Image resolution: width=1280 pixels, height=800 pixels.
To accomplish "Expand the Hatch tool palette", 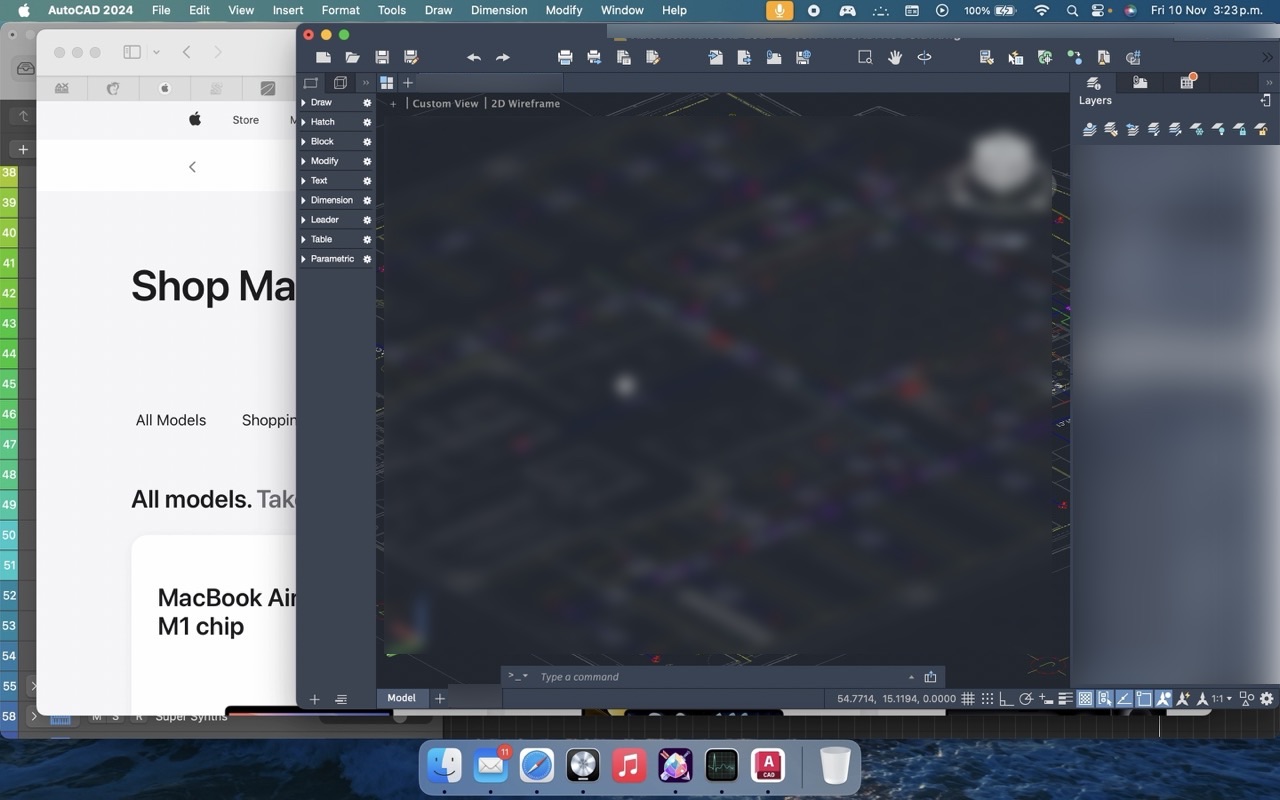I will tap(304, 121).
